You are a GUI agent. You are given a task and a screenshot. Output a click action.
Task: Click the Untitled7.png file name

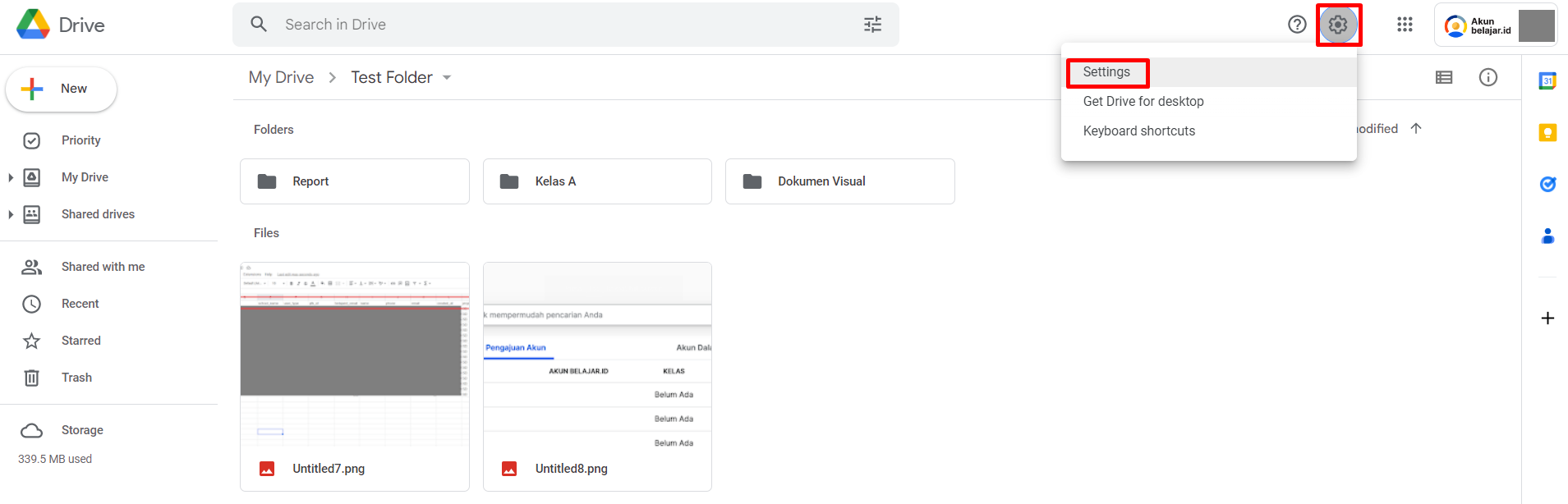[329, 469]
